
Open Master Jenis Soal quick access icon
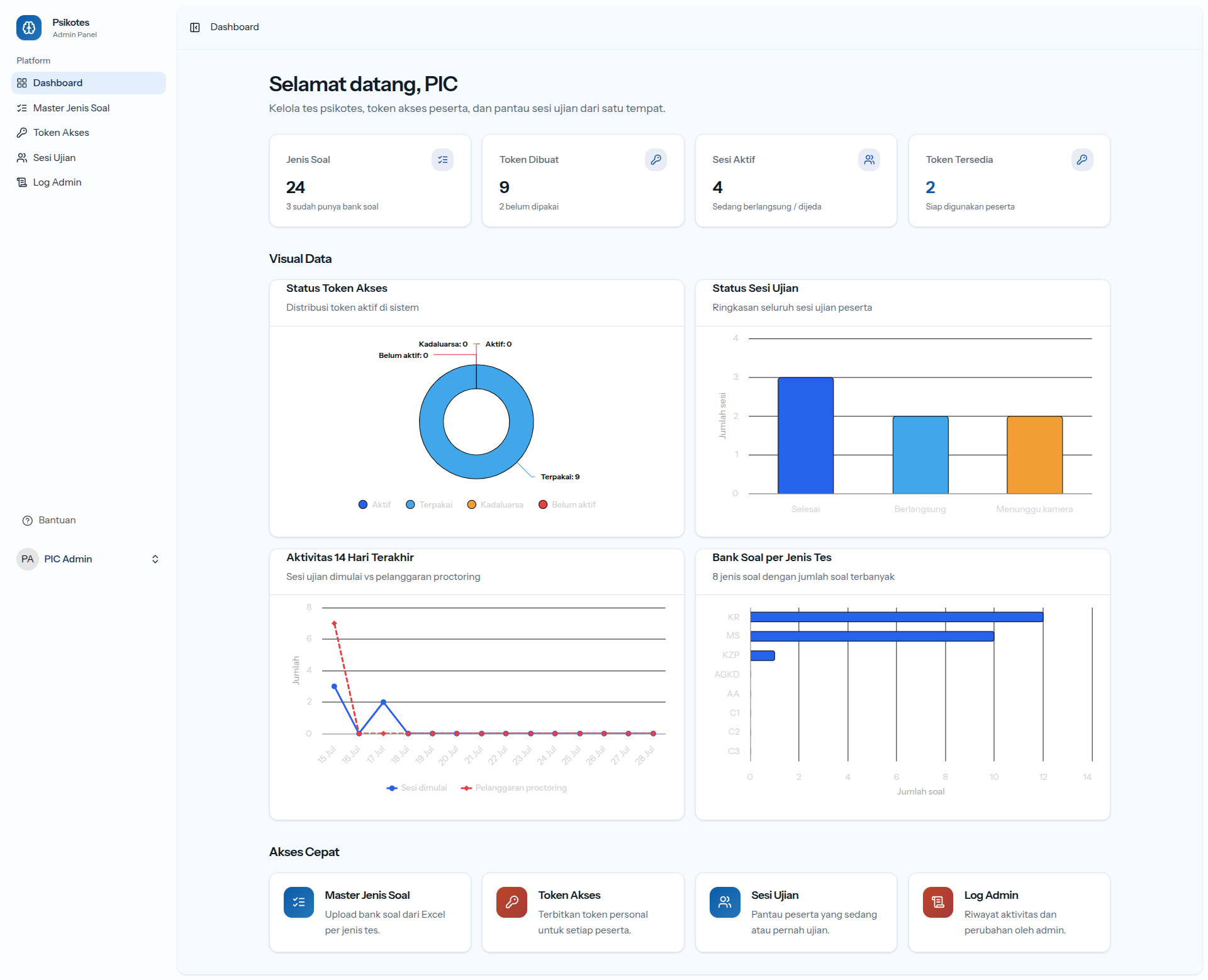click(x=299, y=902)
